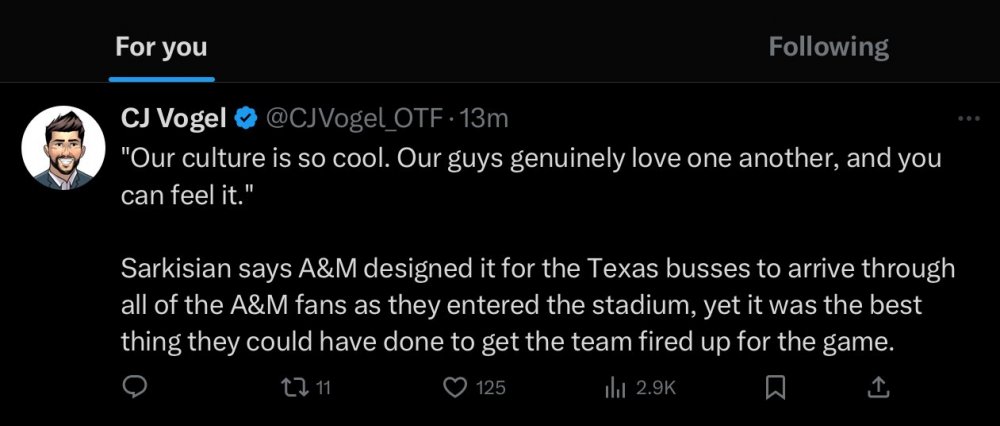Like the tweet with the heart icon
This screenshot has width=1000, height=426.
click(x=456, y=387)
